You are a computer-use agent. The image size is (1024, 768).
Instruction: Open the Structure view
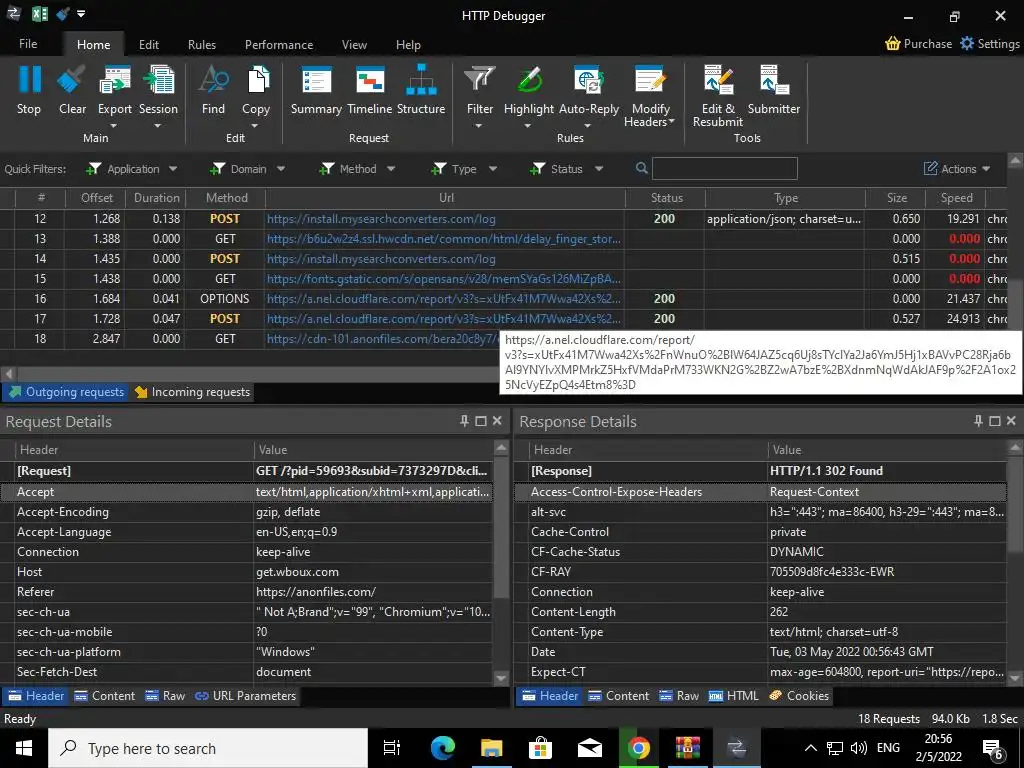pyautogui.click(x=421, y=80)
